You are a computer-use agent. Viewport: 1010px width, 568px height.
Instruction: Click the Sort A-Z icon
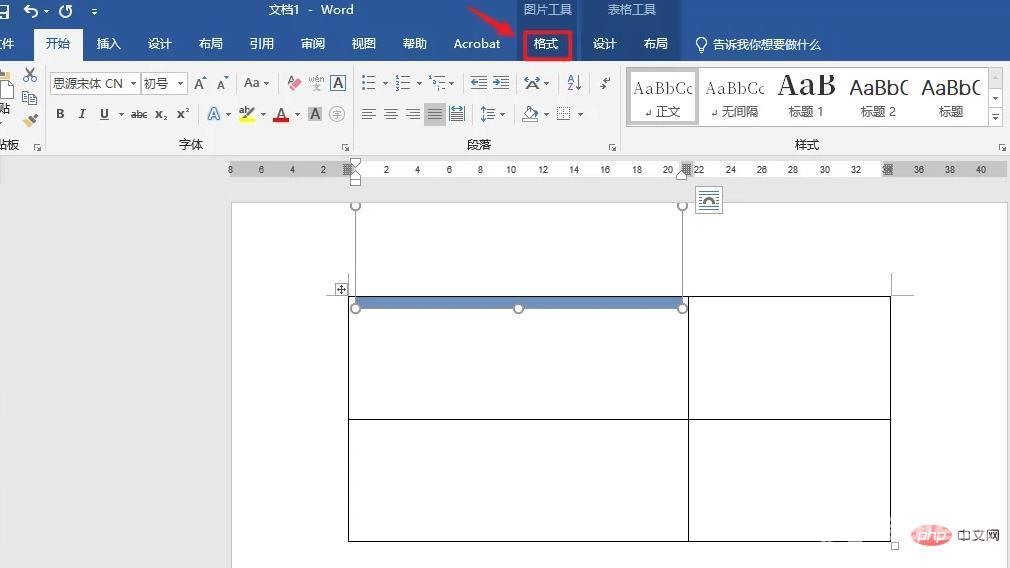click(x=574, y=83)
